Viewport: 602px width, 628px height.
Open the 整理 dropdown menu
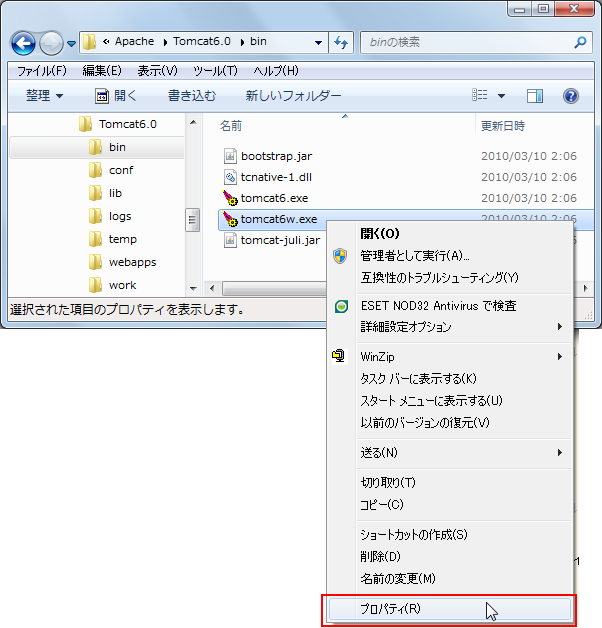pyautogui.click(x=45, y=96)
